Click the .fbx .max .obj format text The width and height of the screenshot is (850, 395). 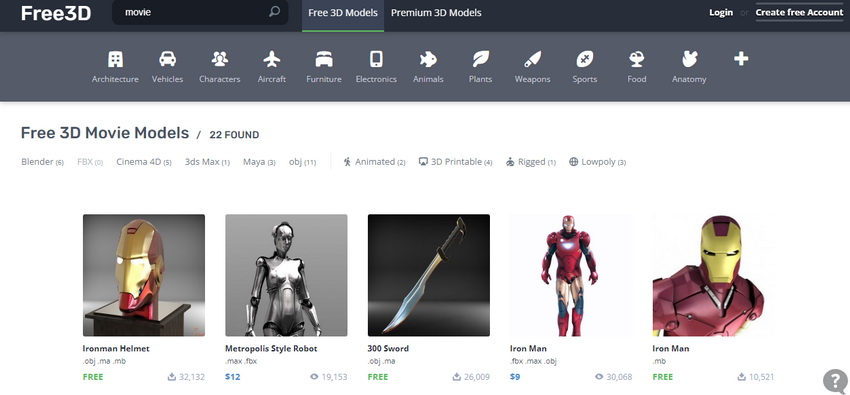click(533, 361)
